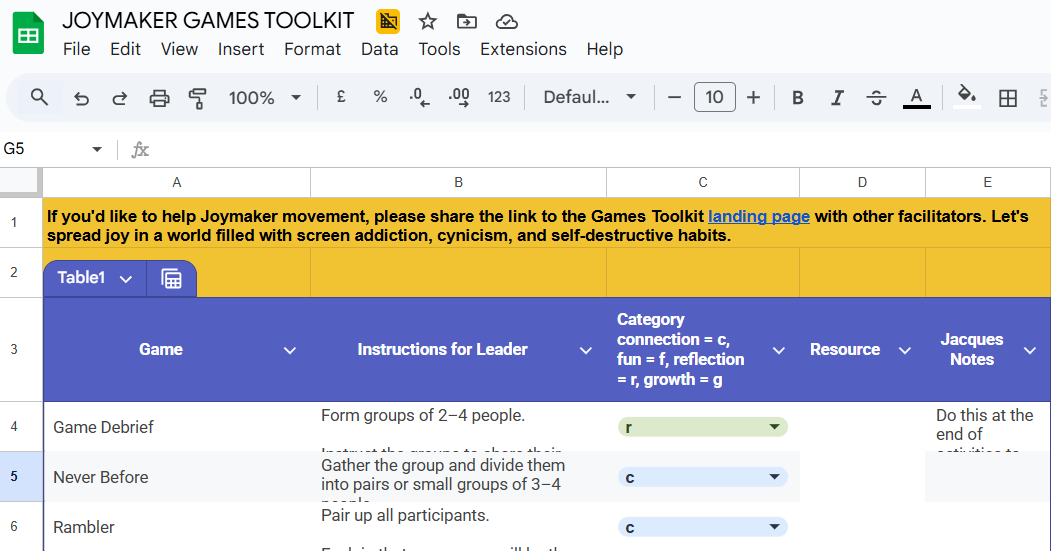Viewport: 1051px width, 551px height.
Task: Open category dropdown for Never Before row
Action: (773, 478)
